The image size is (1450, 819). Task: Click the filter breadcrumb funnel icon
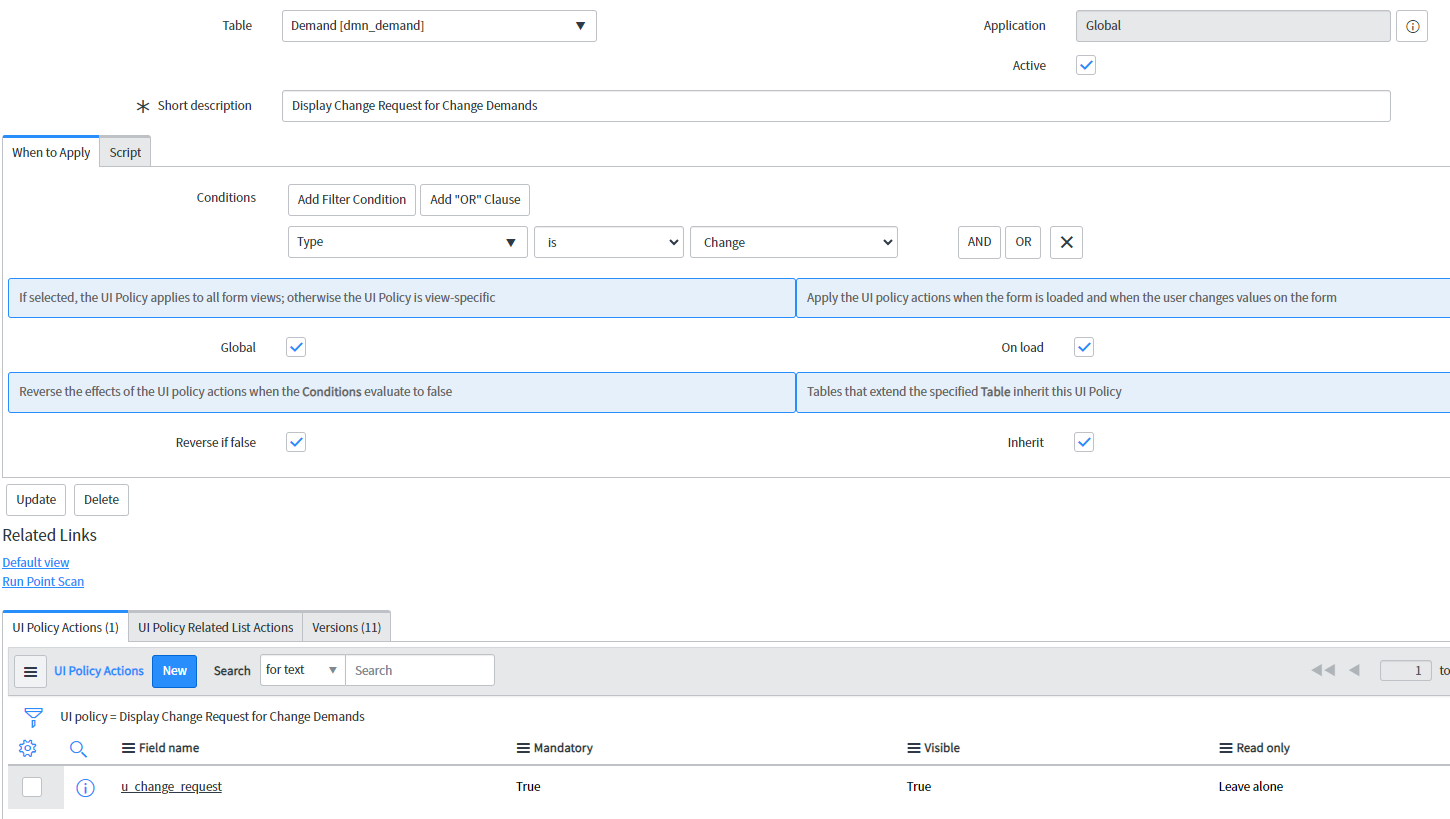click(33, 716)
